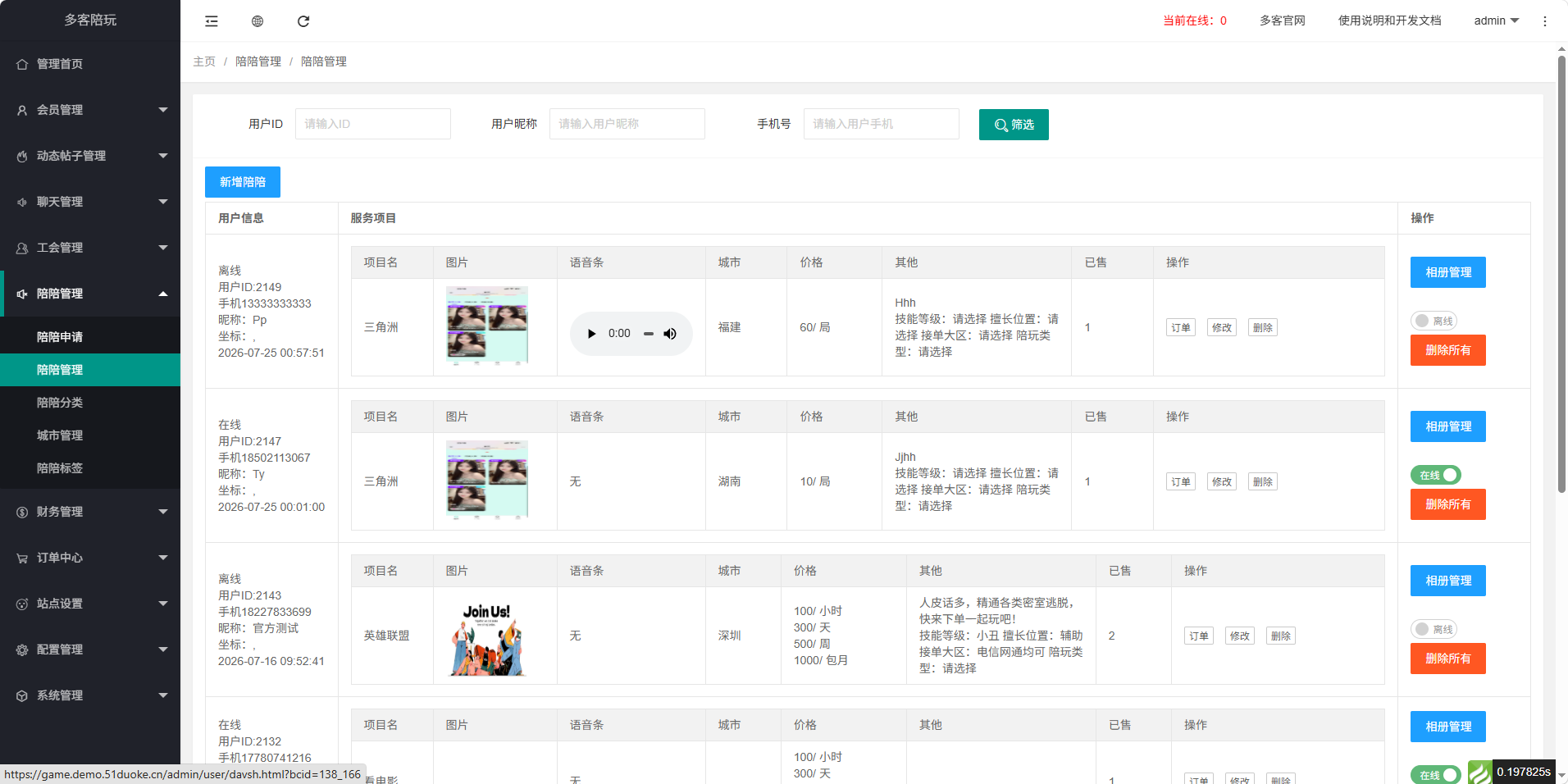
Task: Toggle offline switch for user ID 2149
Action: click(x=1434, y=321)
